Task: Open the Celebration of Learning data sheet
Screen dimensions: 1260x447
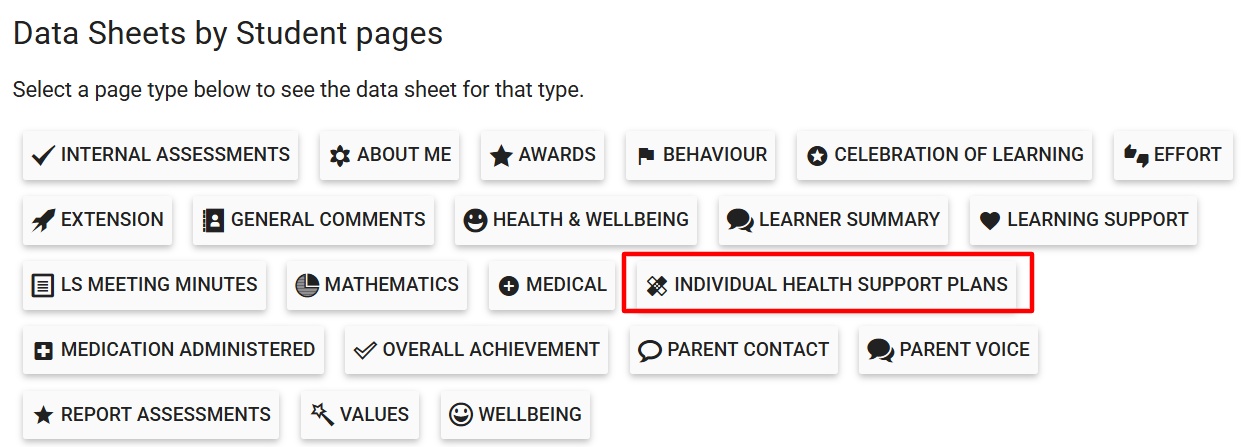Action: pyautogui.click(x=944, y=156)
